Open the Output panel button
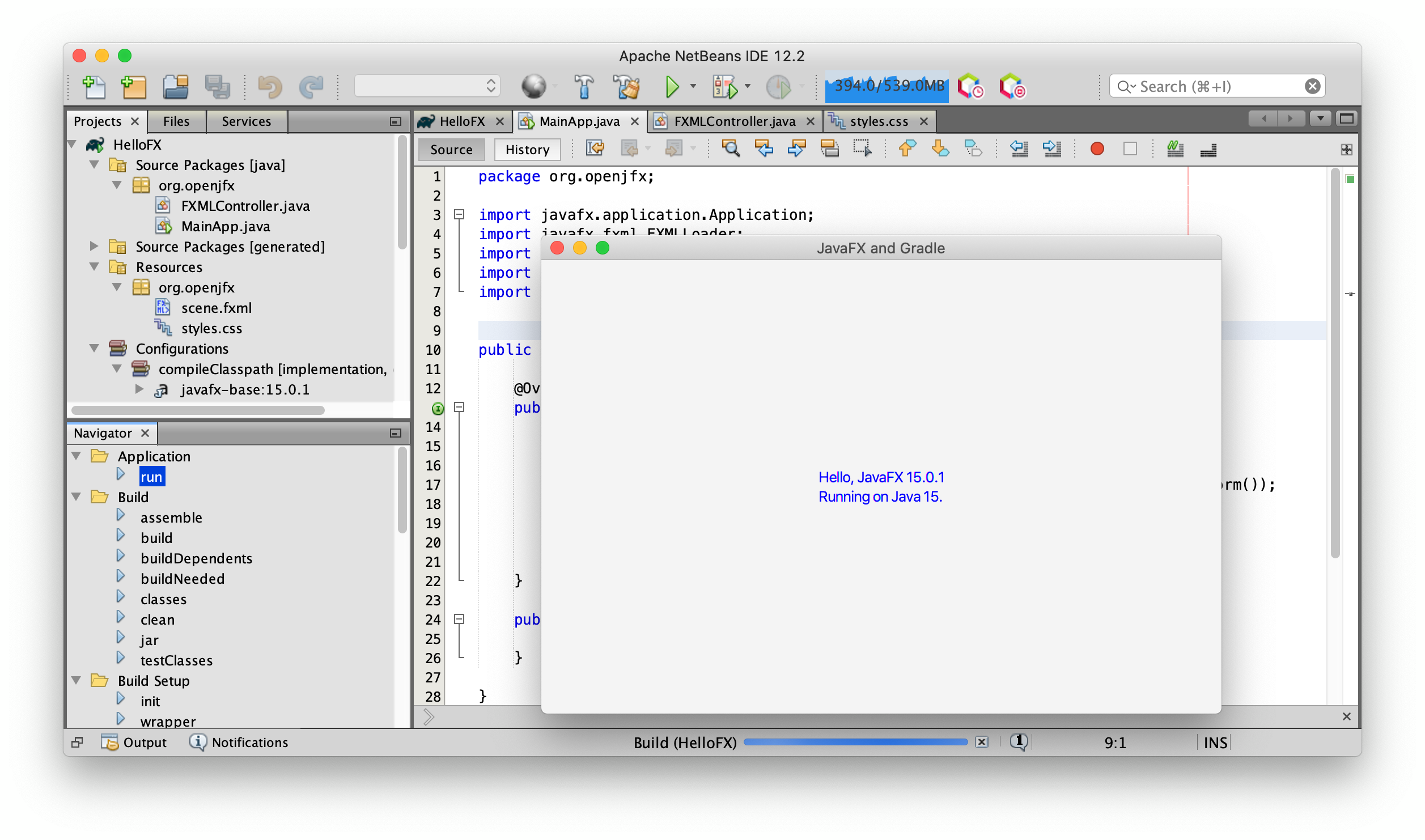The height and width of the screenshot is (840, 1425). (x=134, y=743)
